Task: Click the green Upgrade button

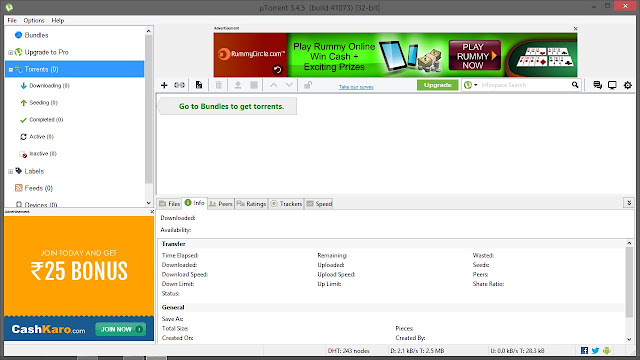Action: point(438,85)
